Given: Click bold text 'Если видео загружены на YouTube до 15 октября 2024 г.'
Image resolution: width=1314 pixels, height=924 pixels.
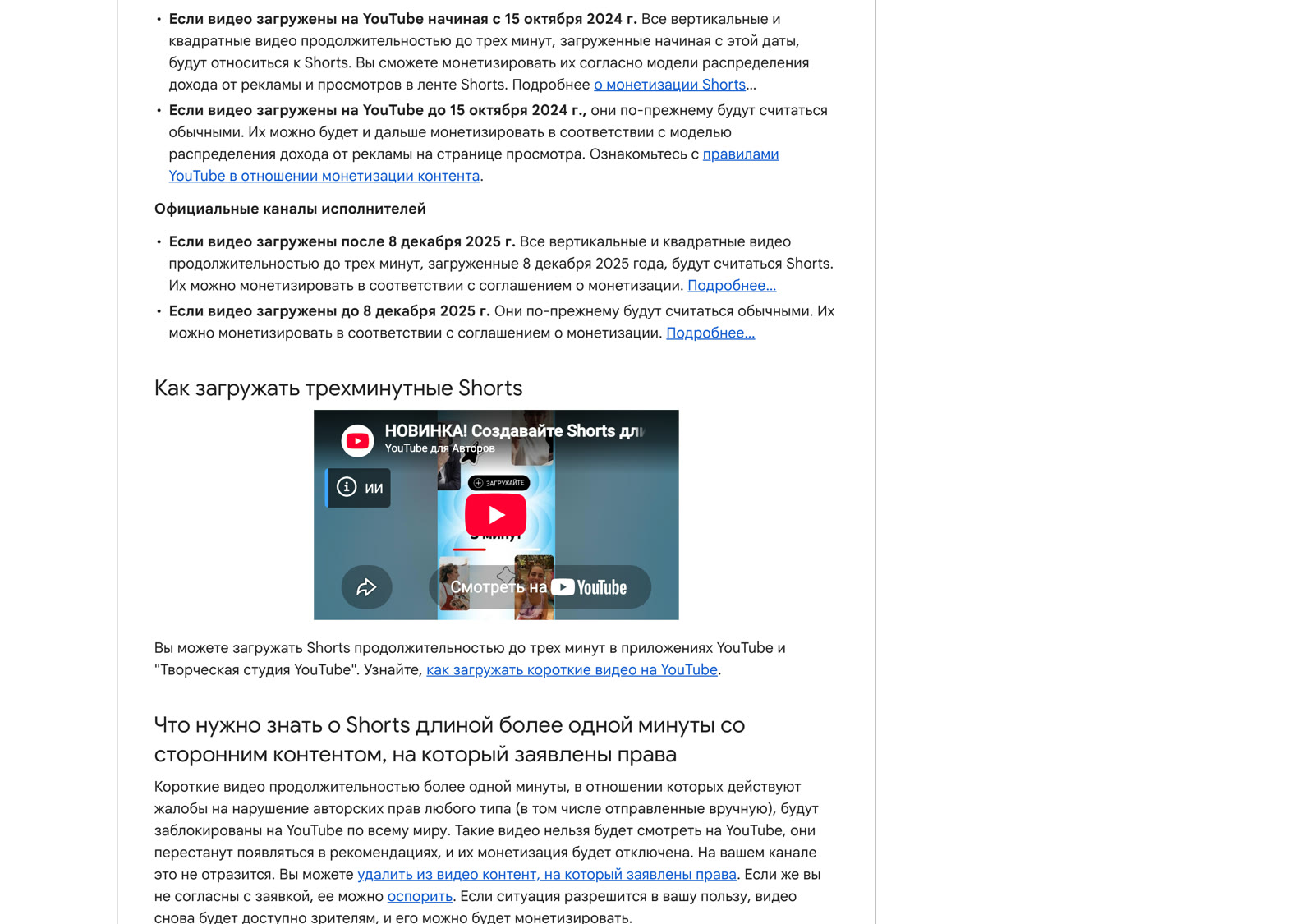Looking at the screenshot, I should click(x=377, y=110).
